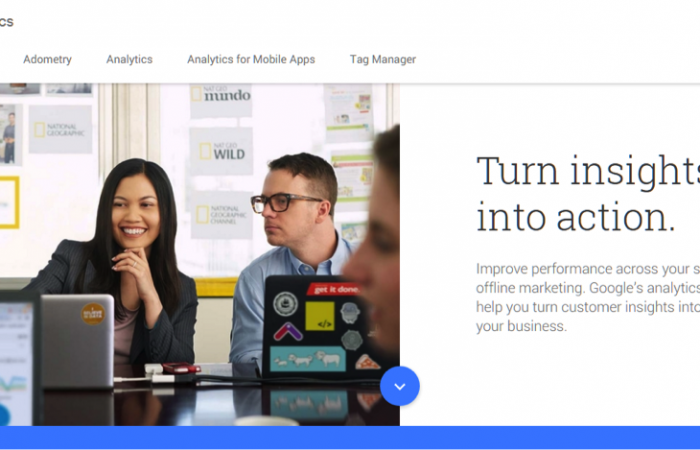Select Analytics for Mobile Apps tab
This screenshot has width=700, height=450.
[251, 59]
